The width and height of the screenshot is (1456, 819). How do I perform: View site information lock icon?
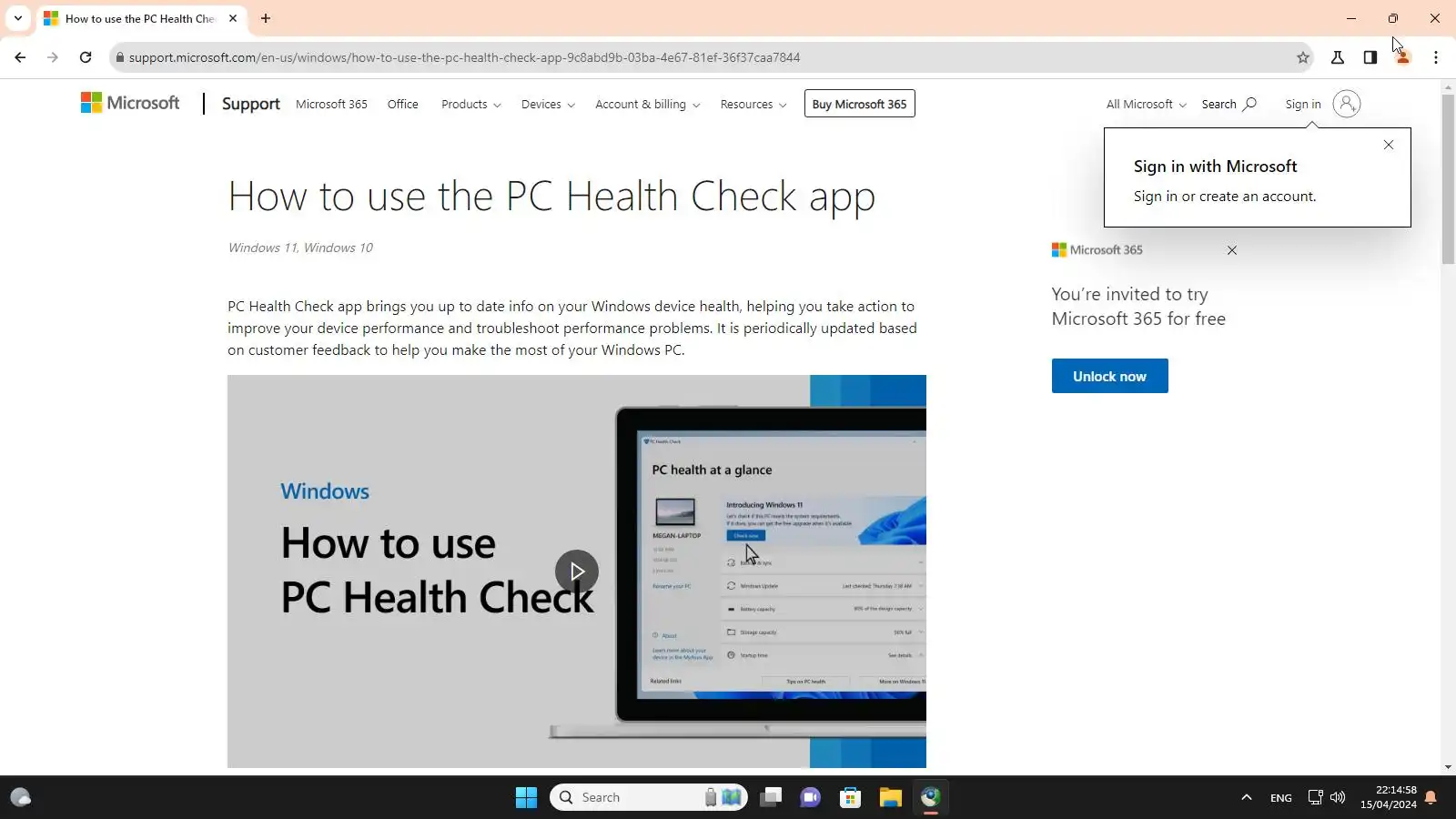point(119,57)
